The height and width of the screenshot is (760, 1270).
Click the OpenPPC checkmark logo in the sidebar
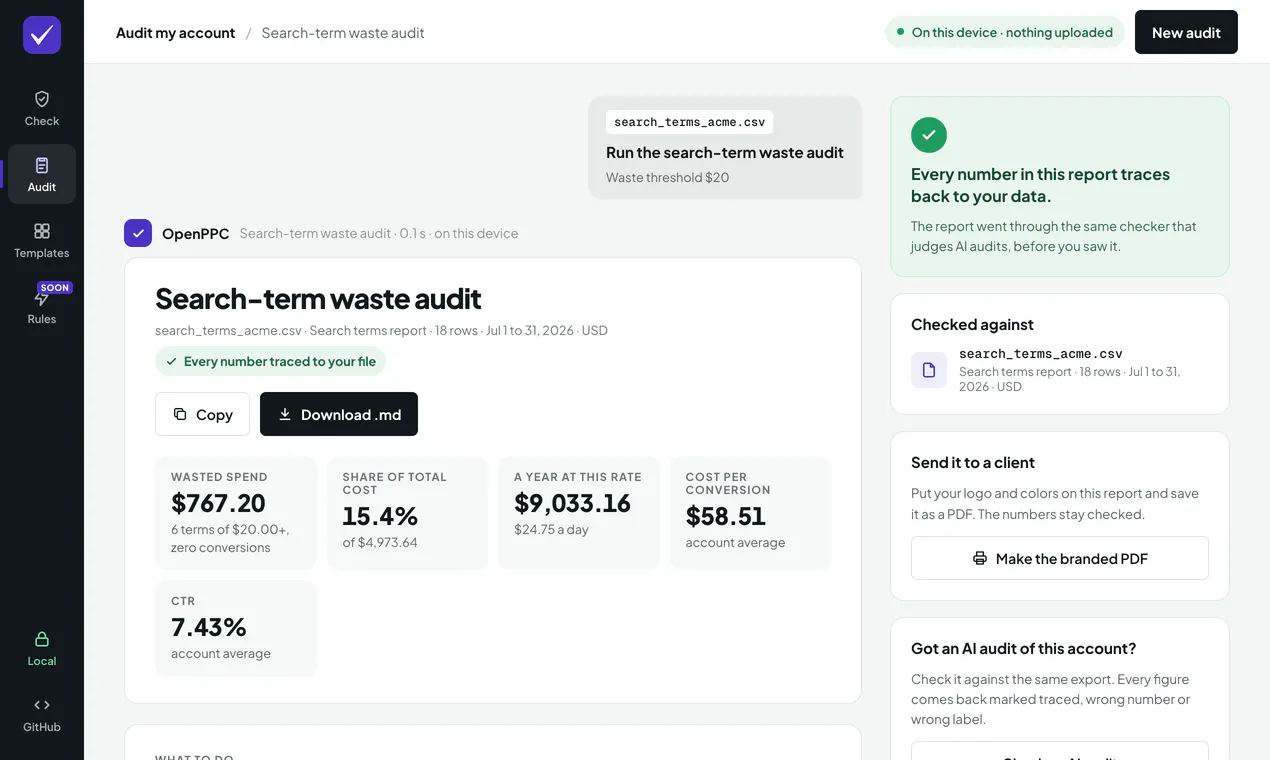[x=42, y=35]
